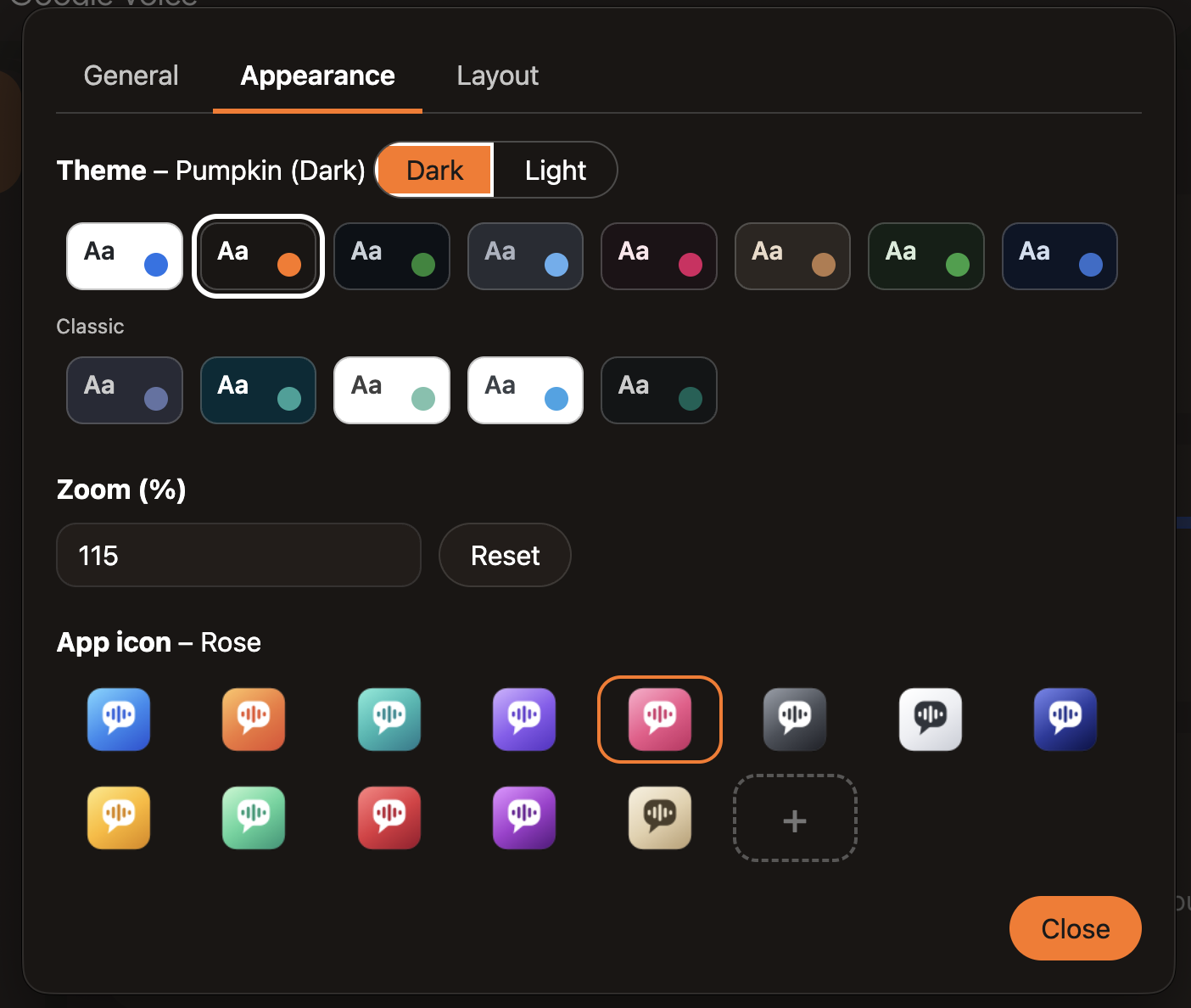Choose the orange app icon
The width and height of the screenshot is (1191, 1008).
coord(254,720)
